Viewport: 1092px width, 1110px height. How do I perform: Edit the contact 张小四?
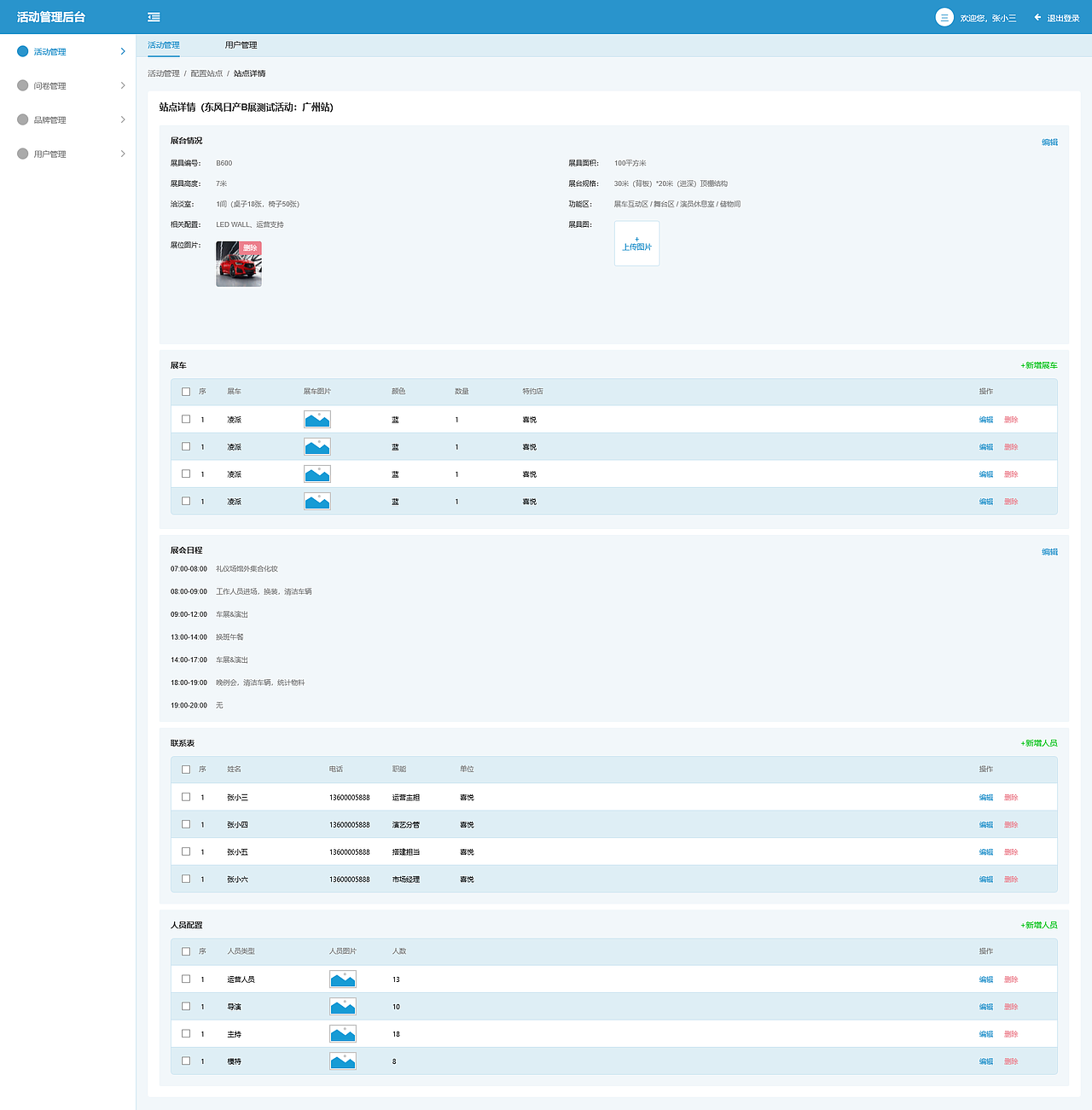pos(986,825)
